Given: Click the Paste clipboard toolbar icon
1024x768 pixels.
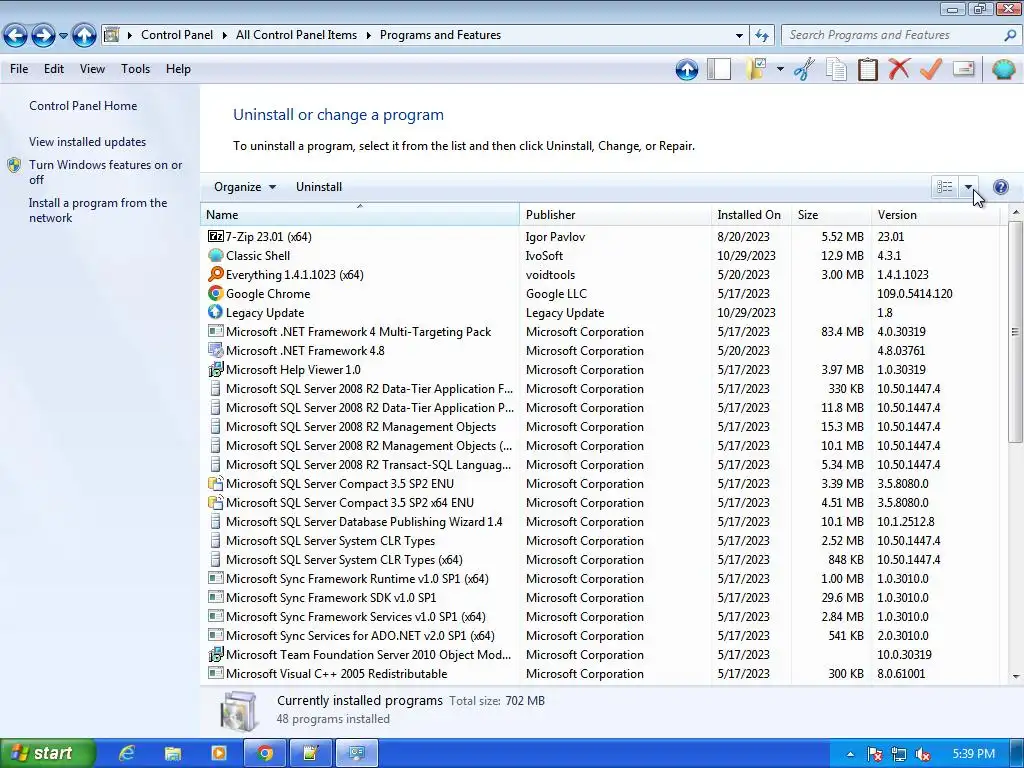Looking at the screenshot, I should coord(867,69).
